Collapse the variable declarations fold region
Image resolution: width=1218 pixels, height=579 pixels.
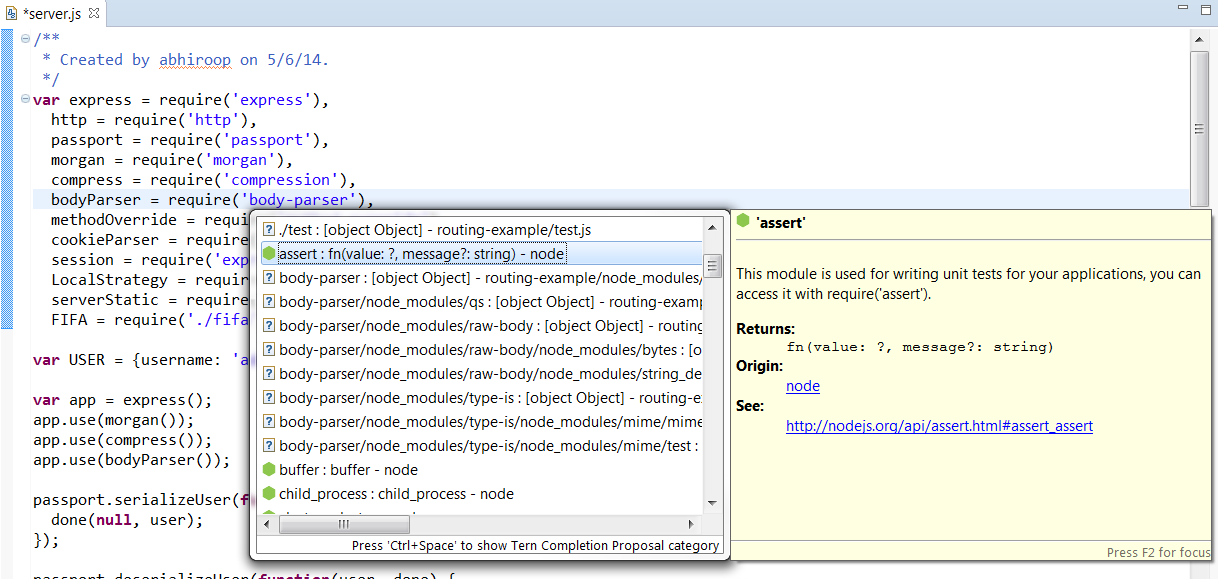coord(23,99)
